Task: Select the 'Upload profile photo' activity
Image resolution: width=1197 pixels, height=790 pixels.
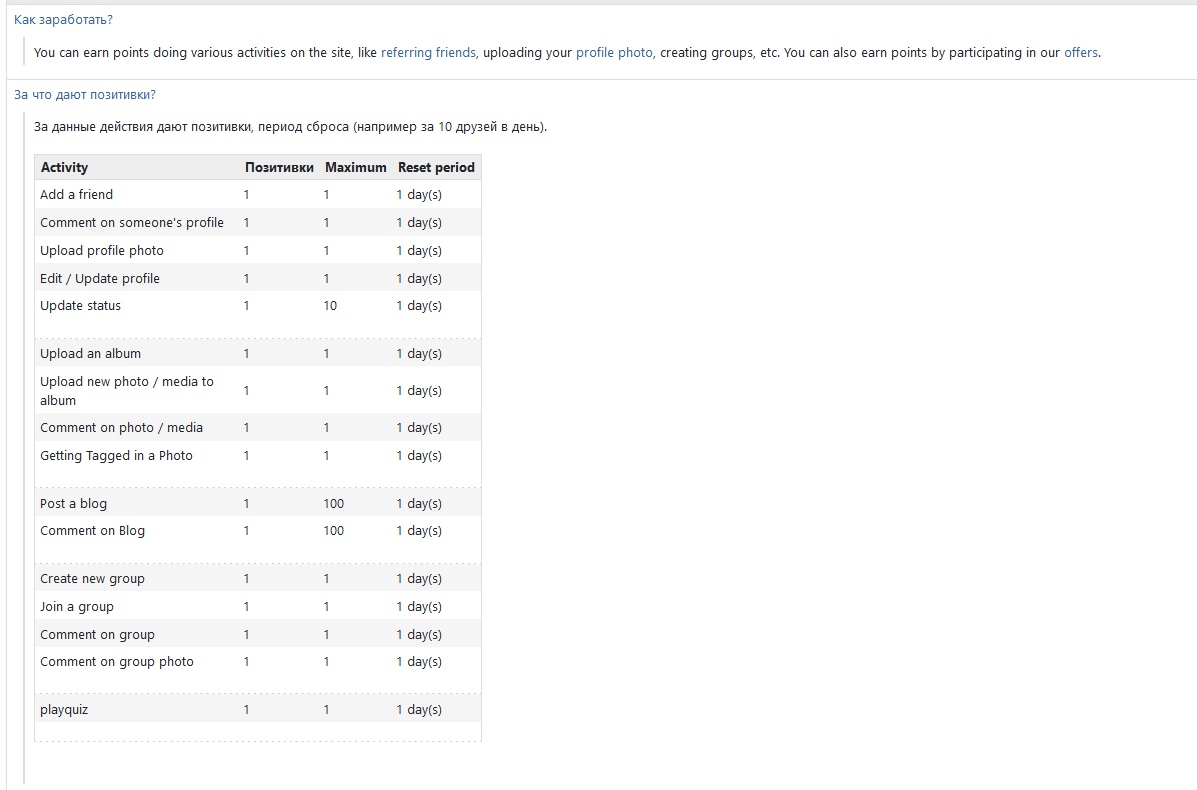Action: pos(102,250)
